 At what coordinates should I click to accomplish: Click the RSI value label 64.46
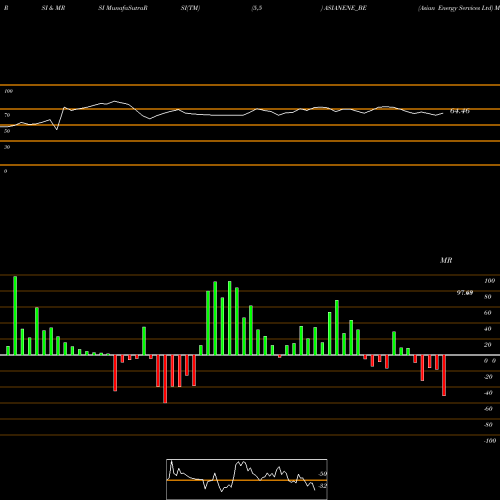[460, 111]
